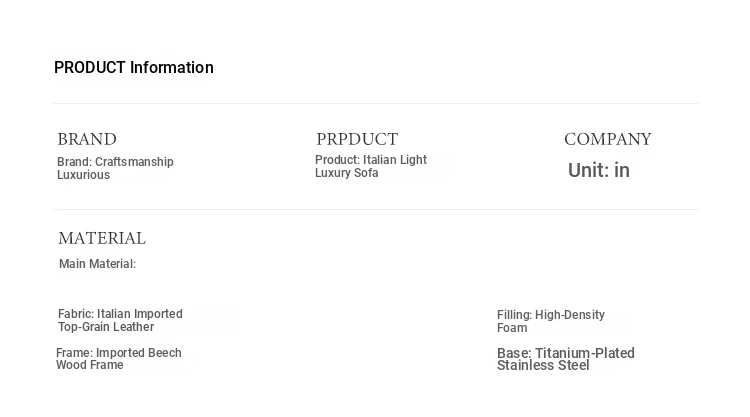
Task: Click the word Luxurious under BRAND
Action: click(83, 175)
